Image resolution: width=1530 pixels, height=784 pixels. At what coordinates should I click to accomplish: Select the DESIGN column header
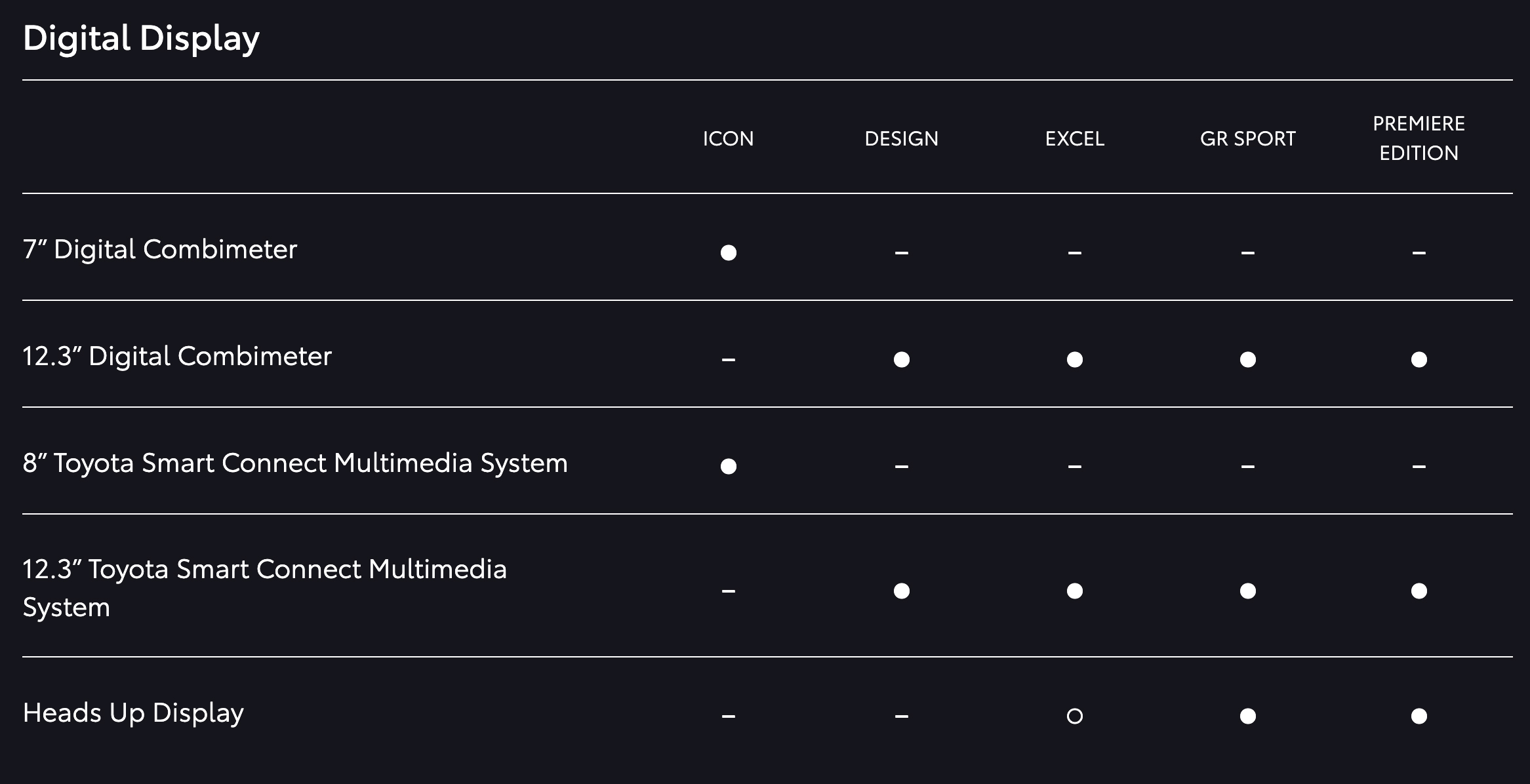pyautogui.click(x=901, y=139)
